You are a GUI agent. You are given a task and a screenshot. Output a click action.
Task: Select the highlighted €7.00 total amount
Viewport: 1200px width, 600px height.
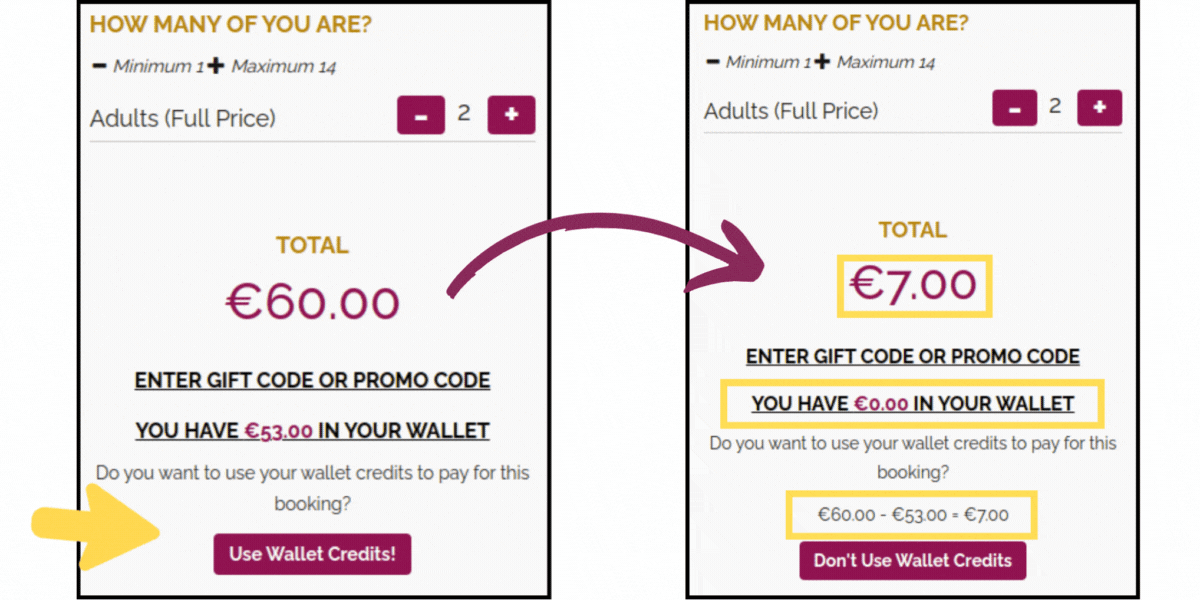coord(913,285)
